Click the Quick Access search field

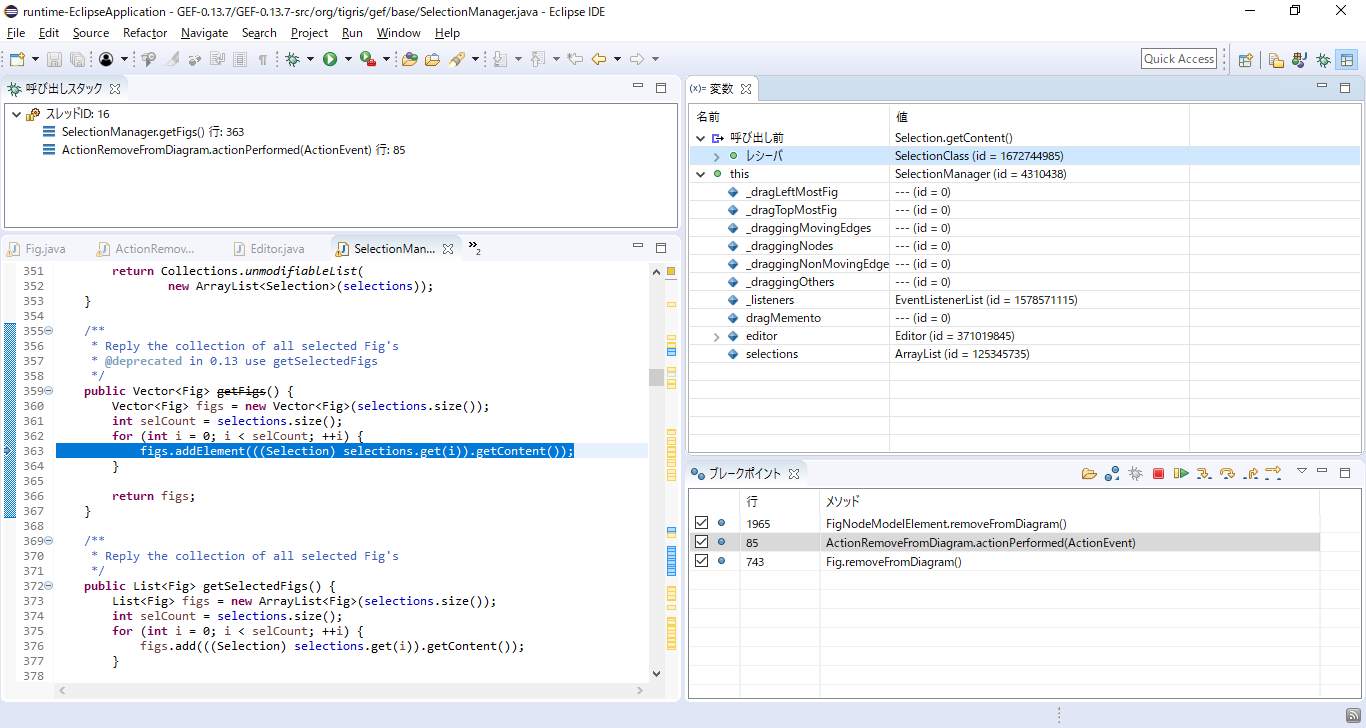(1179, 59)
